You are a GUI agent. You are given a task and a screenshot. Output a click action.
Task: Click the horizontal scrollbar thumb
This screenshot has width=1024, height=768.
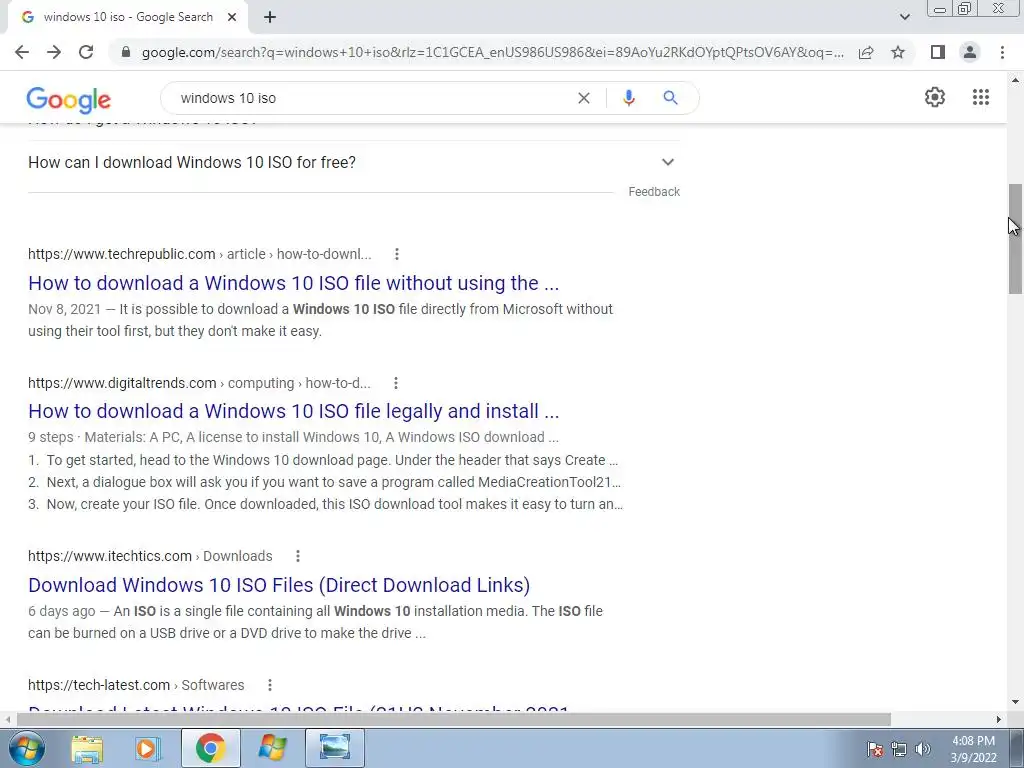[x=454, y=720]
